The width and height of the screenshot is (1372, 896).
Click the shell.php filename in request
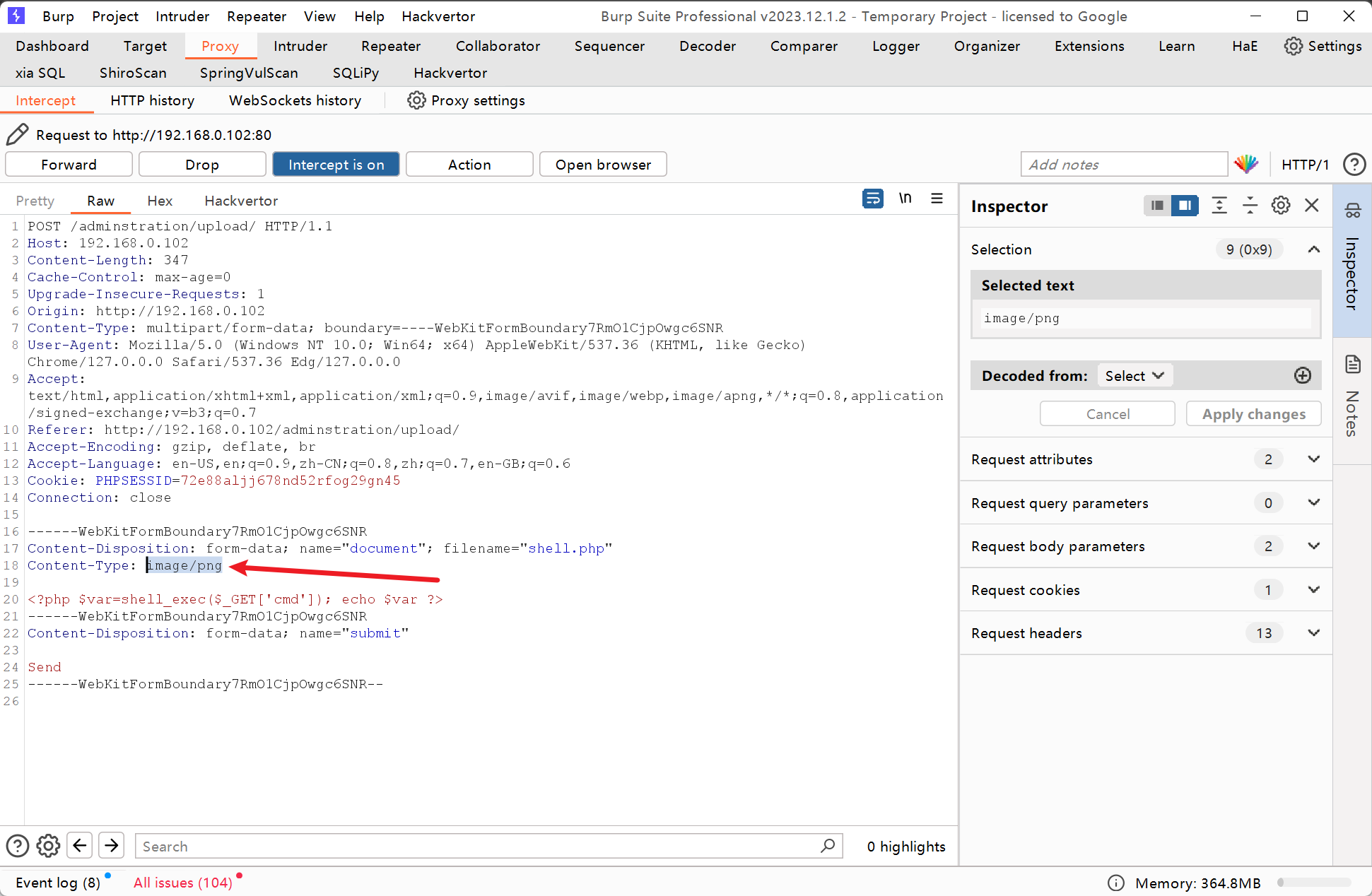tap(566, 548)
